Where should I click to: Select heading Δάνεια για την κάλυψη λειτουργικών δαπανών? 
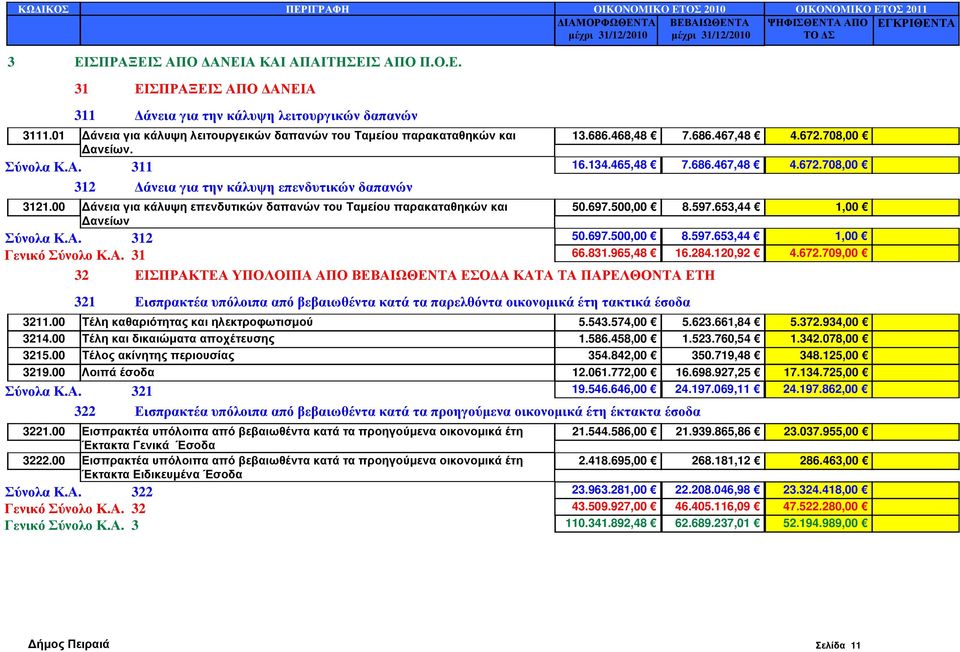coord(276,116)
